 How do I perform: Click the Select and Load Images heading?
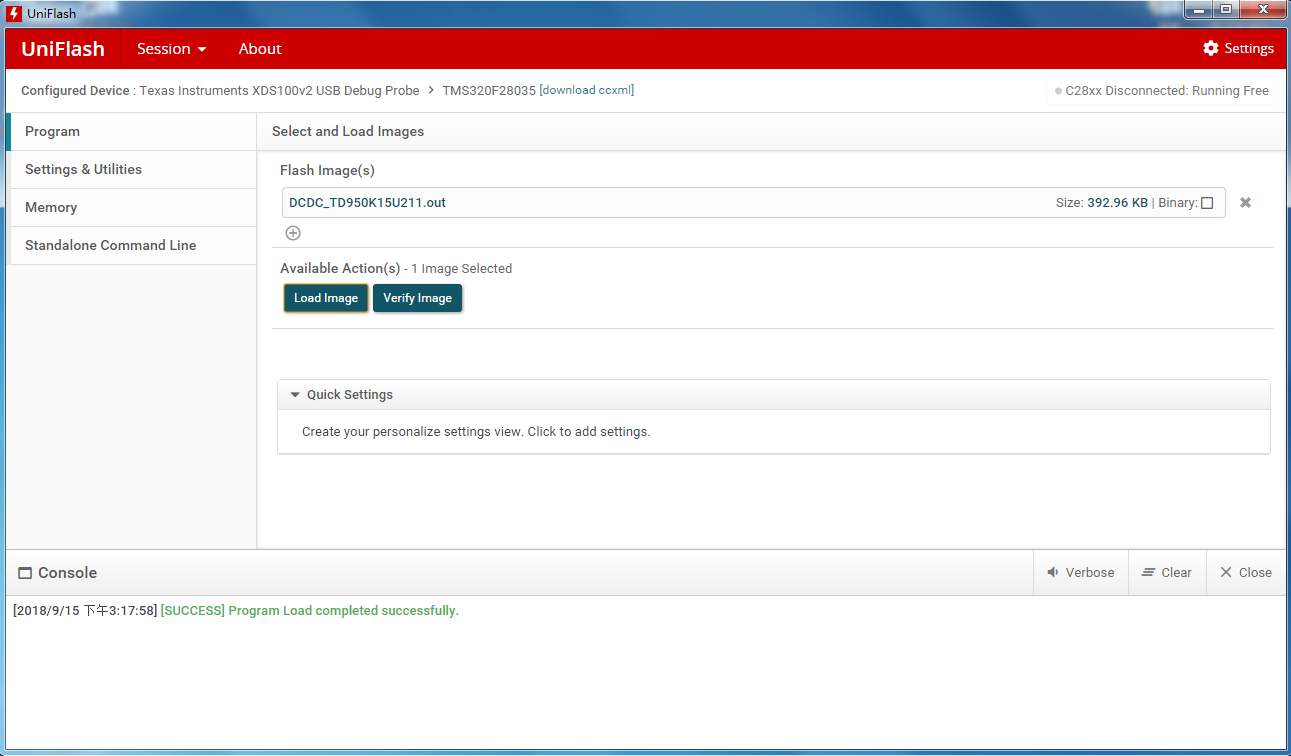point(348,131)
